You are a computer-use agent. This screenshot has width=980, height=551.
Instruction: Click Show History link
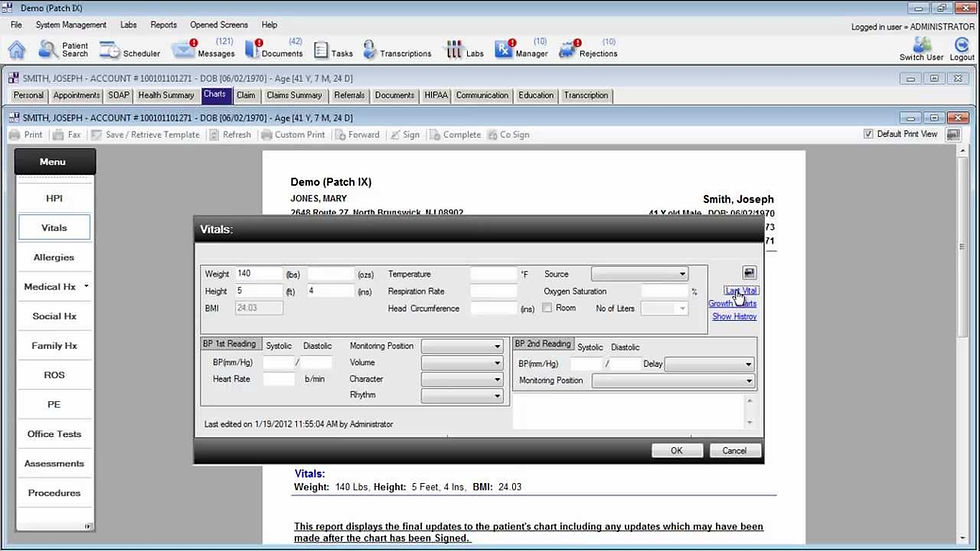[x=734, y=317]
